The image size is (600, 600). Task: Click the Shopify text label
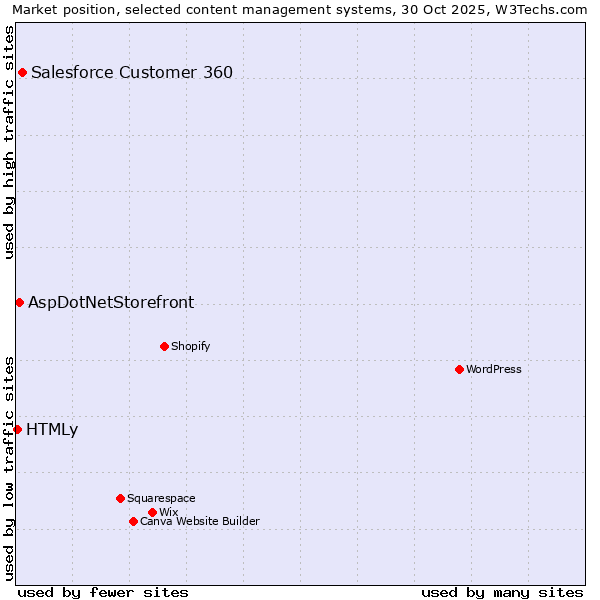(191, 346)
